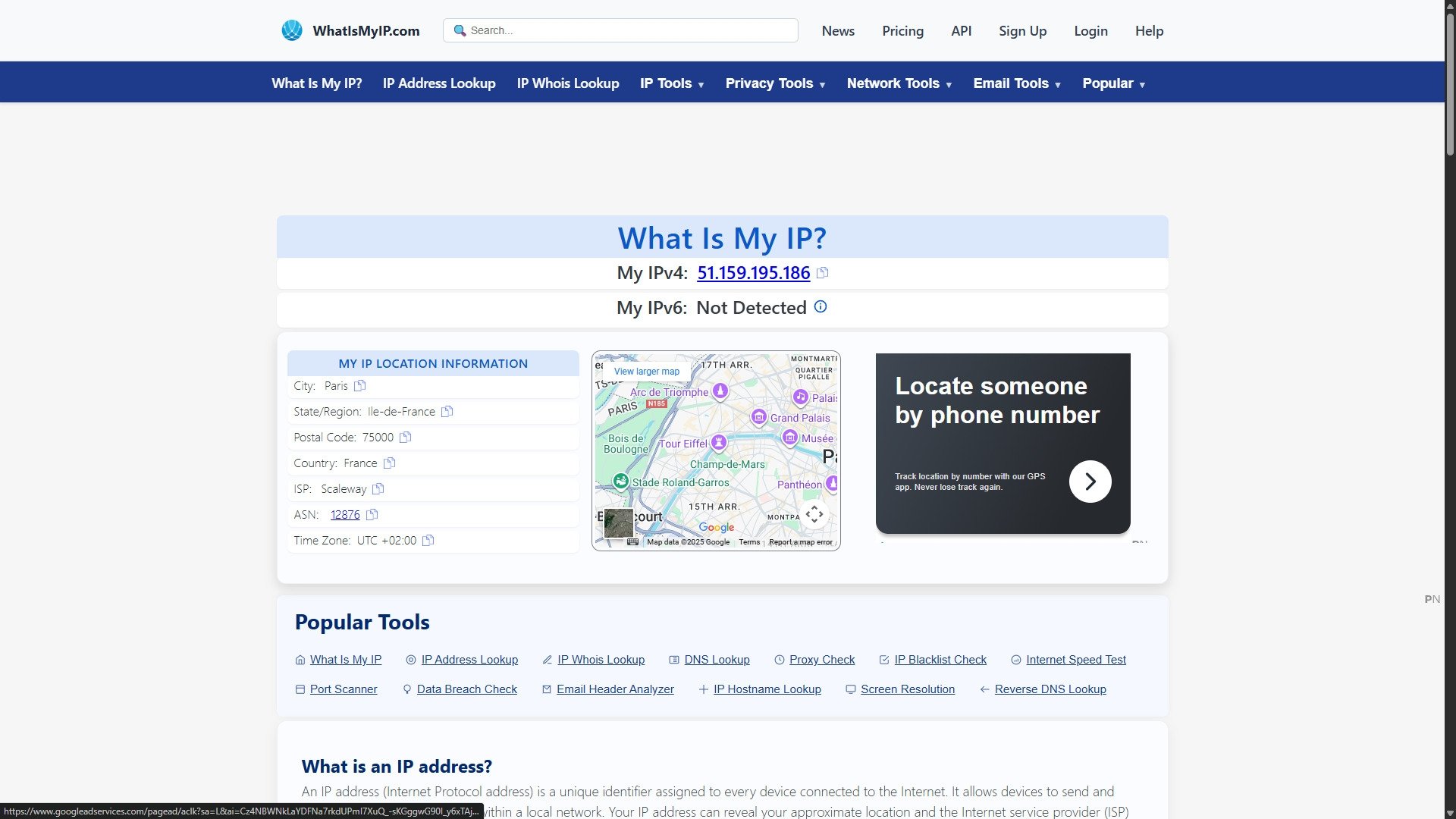Click the ad's round arrow button
Image resolution: width=1456 pixels, height=819 pixels.
pos(1090,482)
